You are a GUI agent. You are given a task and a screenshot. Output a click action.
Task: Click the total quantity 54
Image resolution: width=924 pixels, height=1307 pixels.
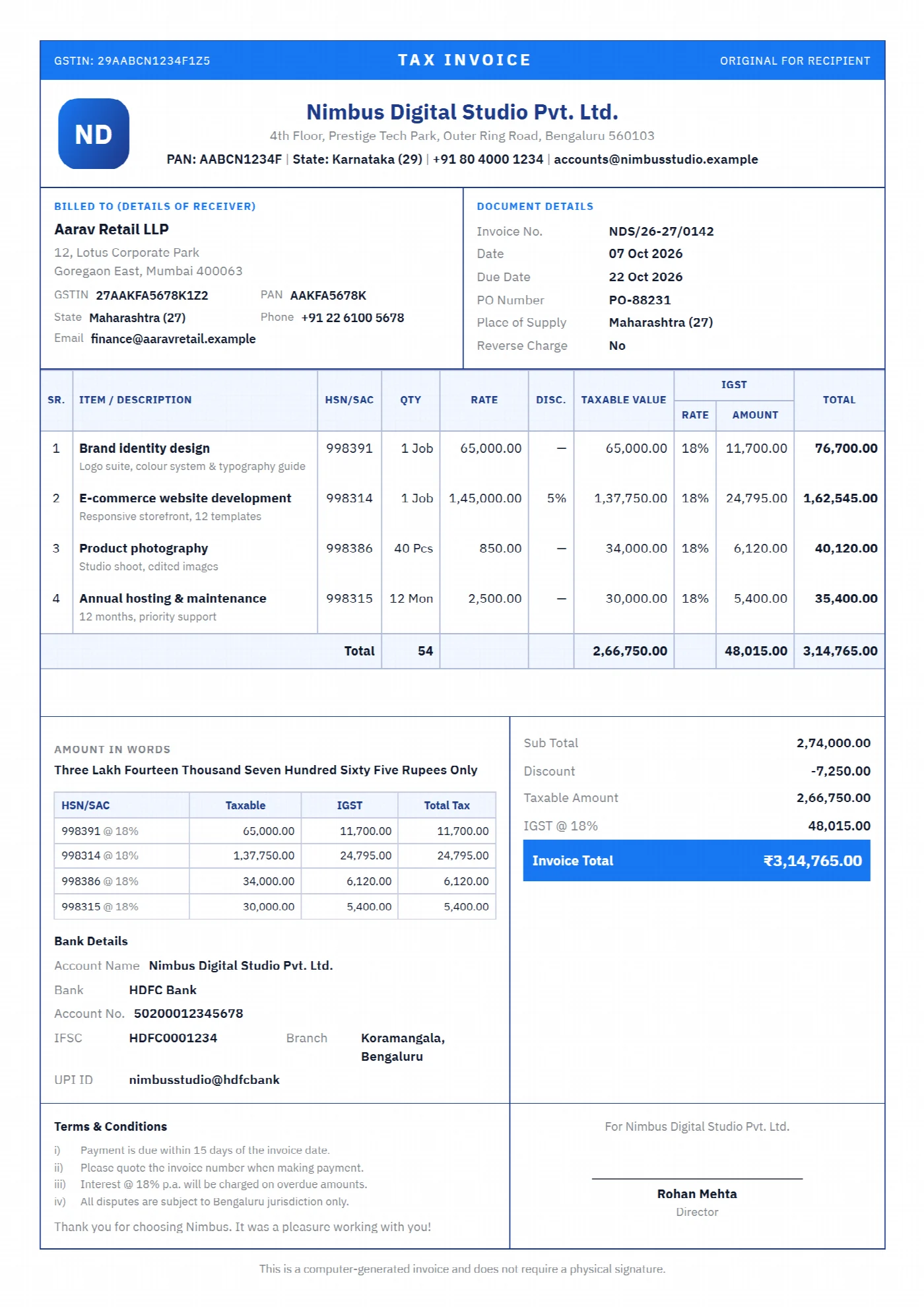tap(425, 651)
